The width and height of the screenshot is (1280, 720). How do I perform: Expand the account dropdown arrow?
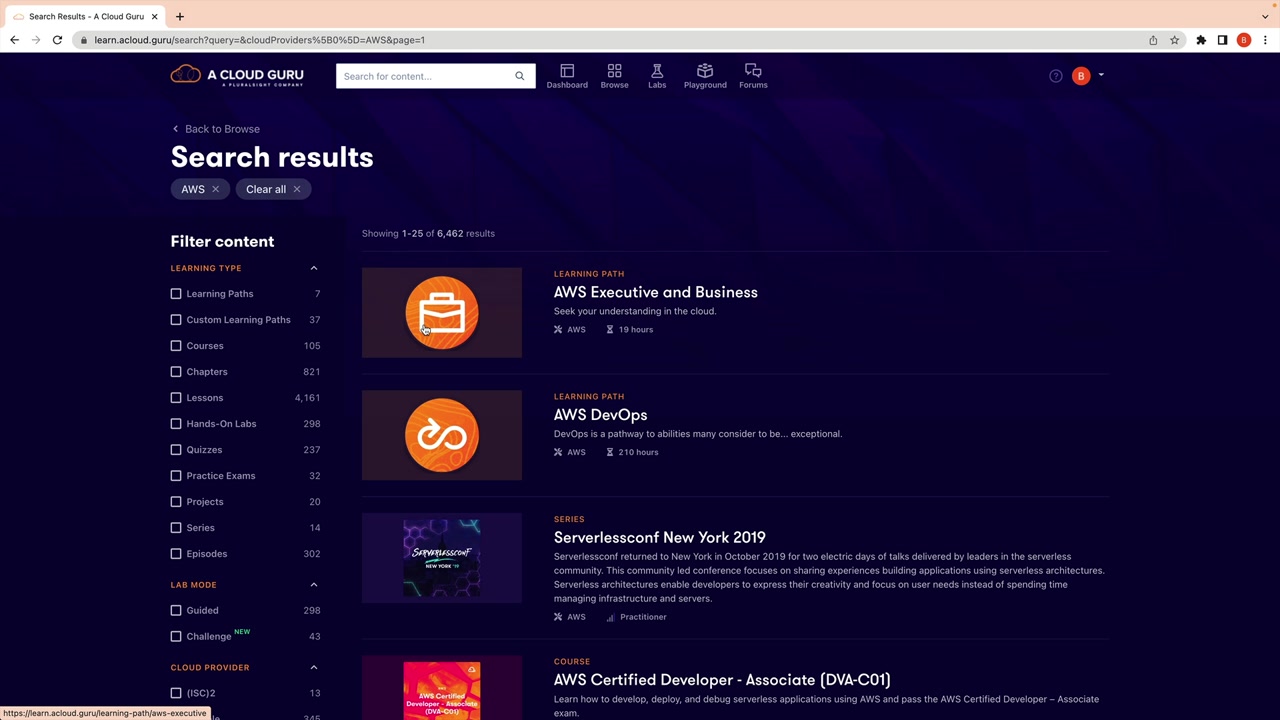tap(1101, 75)
